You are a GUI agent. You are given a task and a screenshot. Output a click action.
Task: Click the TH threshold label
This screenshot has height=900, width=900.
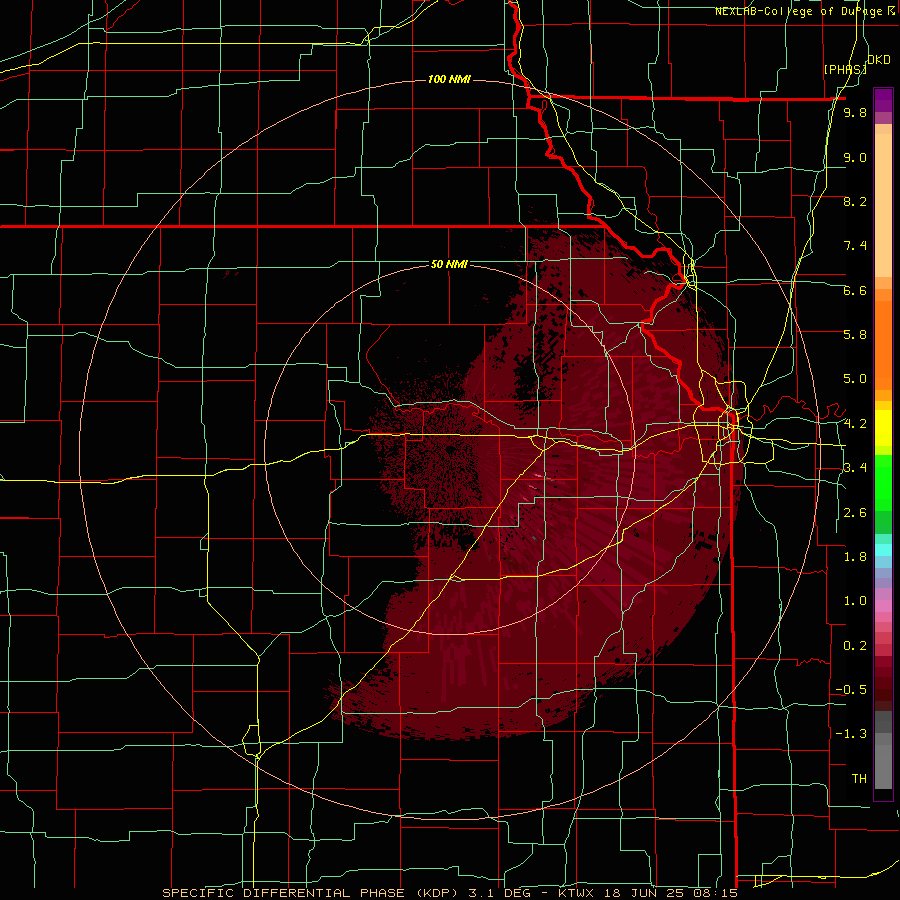[x=859, y=779]
